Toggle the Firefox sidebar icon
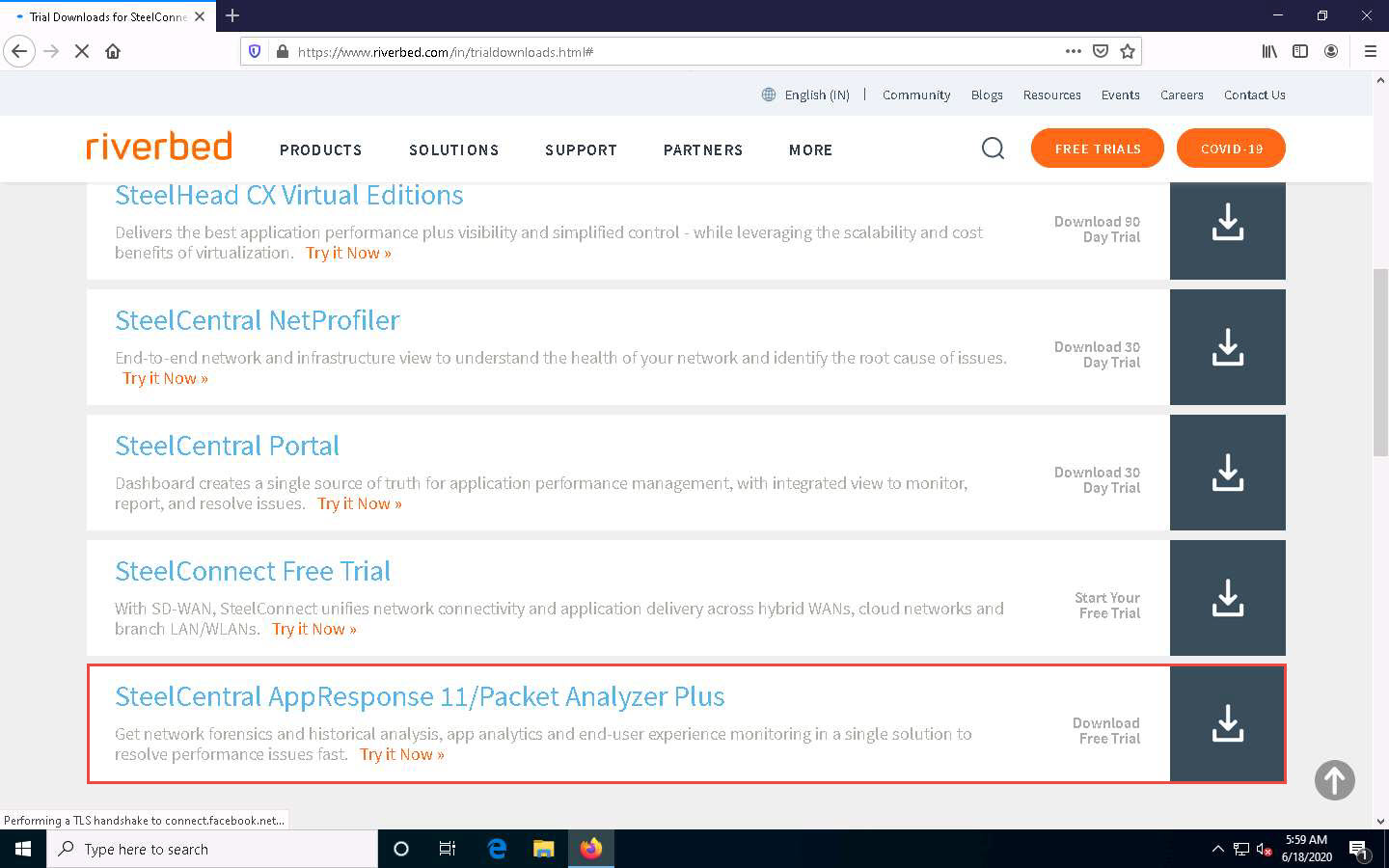Image resolution: width=1389 pixels, height=868 pixels. point(1300,51)
